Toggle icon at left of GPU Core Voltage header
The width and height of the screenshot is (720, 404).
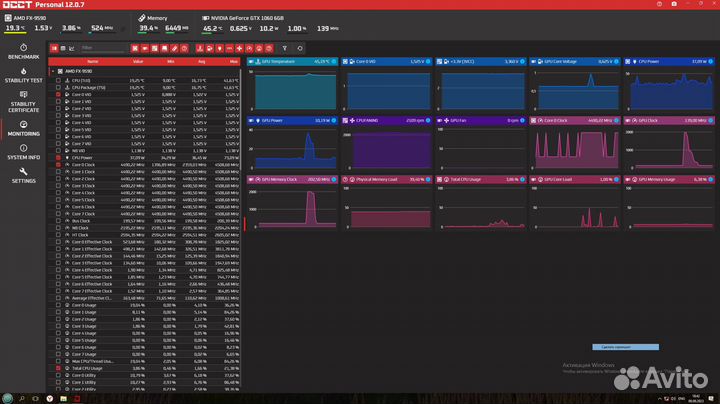click(x=534, y=62)
